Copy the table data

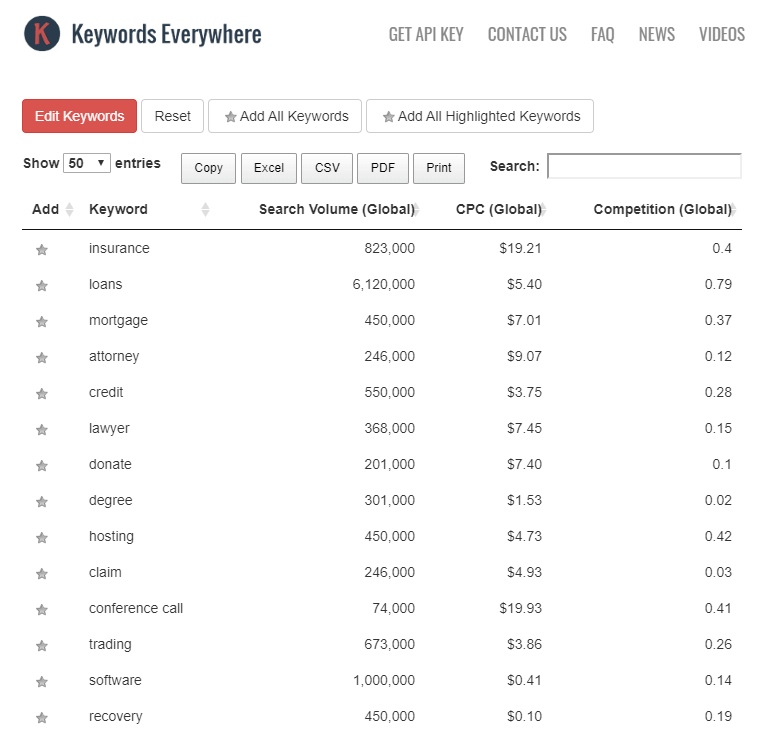pos(209,168)
